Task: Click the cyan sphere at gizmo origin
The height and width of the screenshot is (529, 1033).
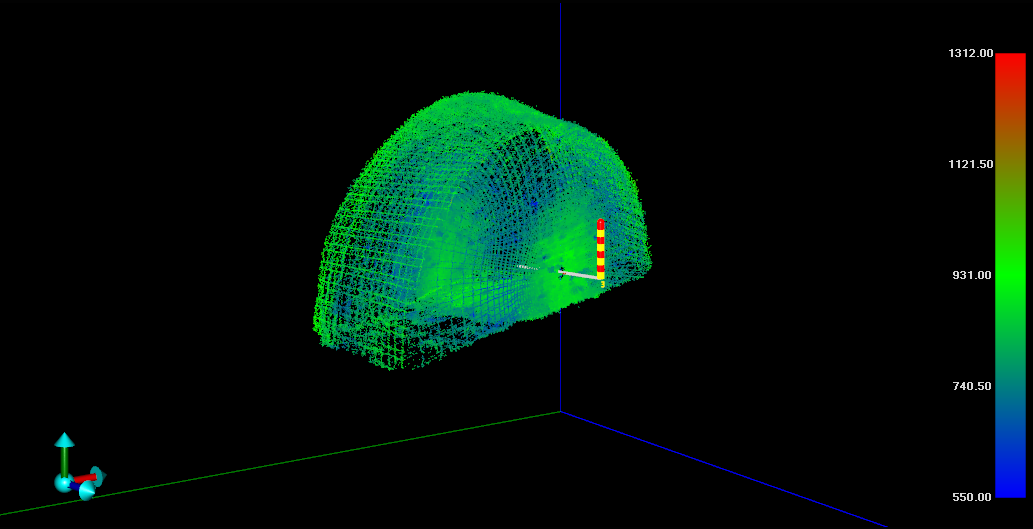Action: [63, 484]
